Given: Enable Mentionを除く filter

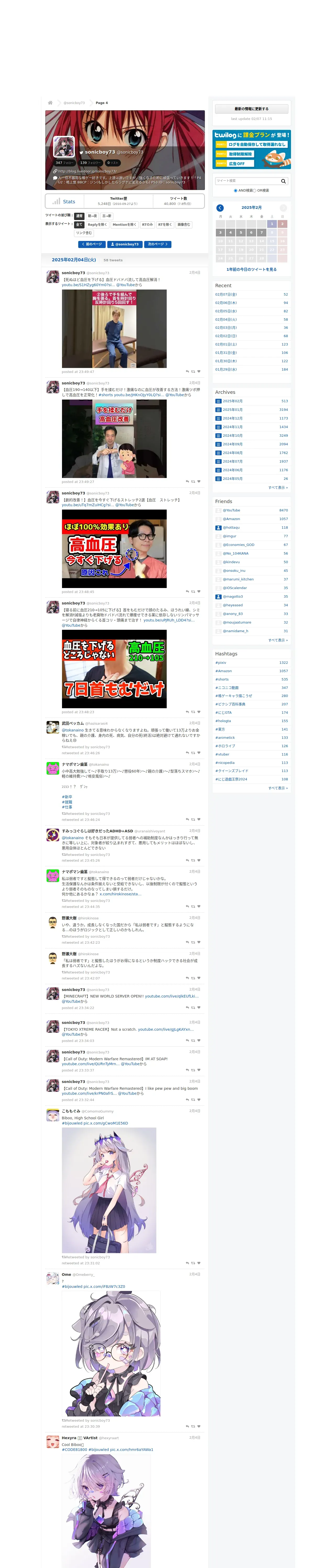Looking at the screenshot, I should pos(124,224).
